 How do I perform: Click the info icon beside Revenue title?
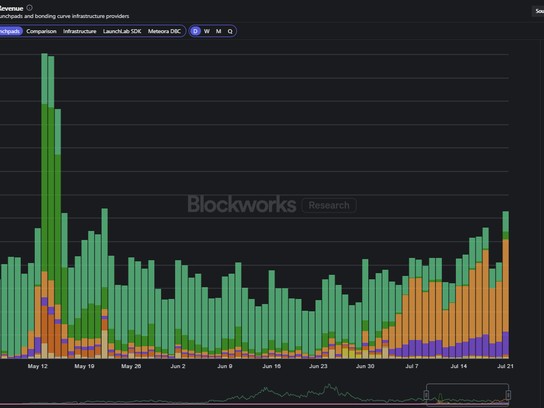point(29,8)
